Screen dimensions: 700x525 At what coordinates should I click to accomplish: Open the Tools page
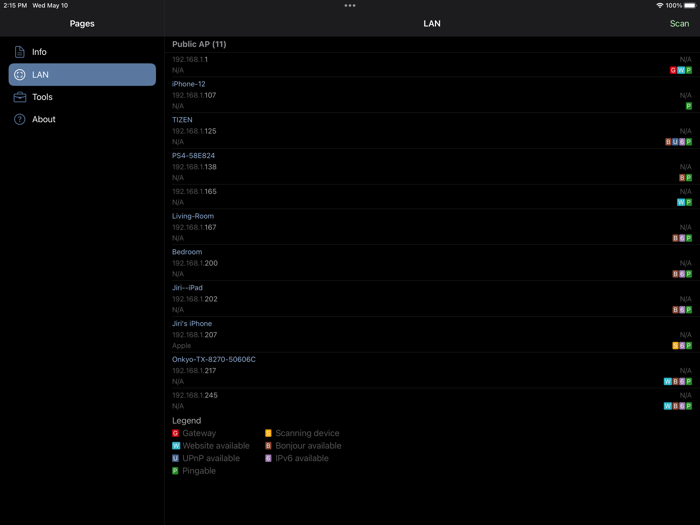(x=82, y=97)
